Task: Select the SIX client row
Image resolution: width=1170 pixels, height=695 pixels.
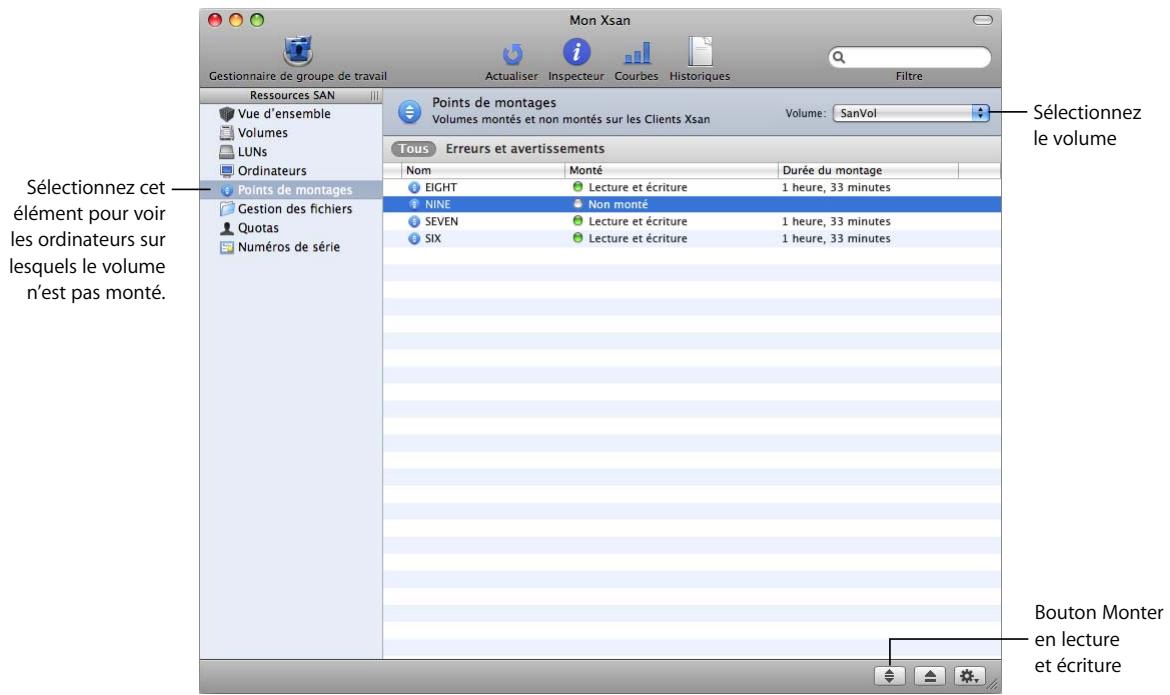Action: [x=692, y=239]
